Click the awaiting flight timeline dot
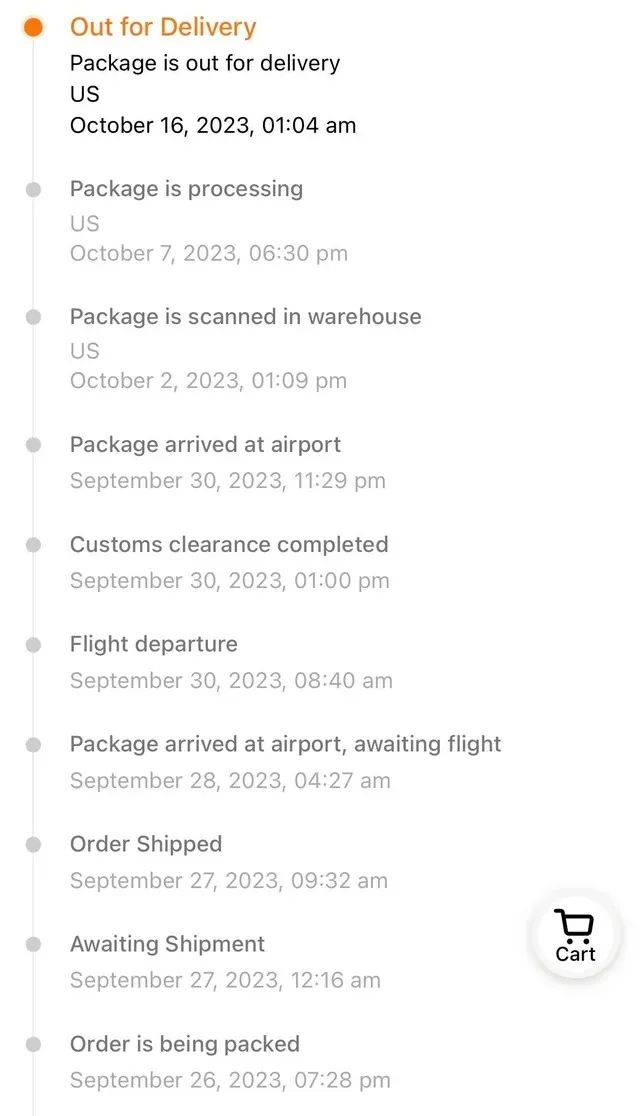 tap(34, 745)
